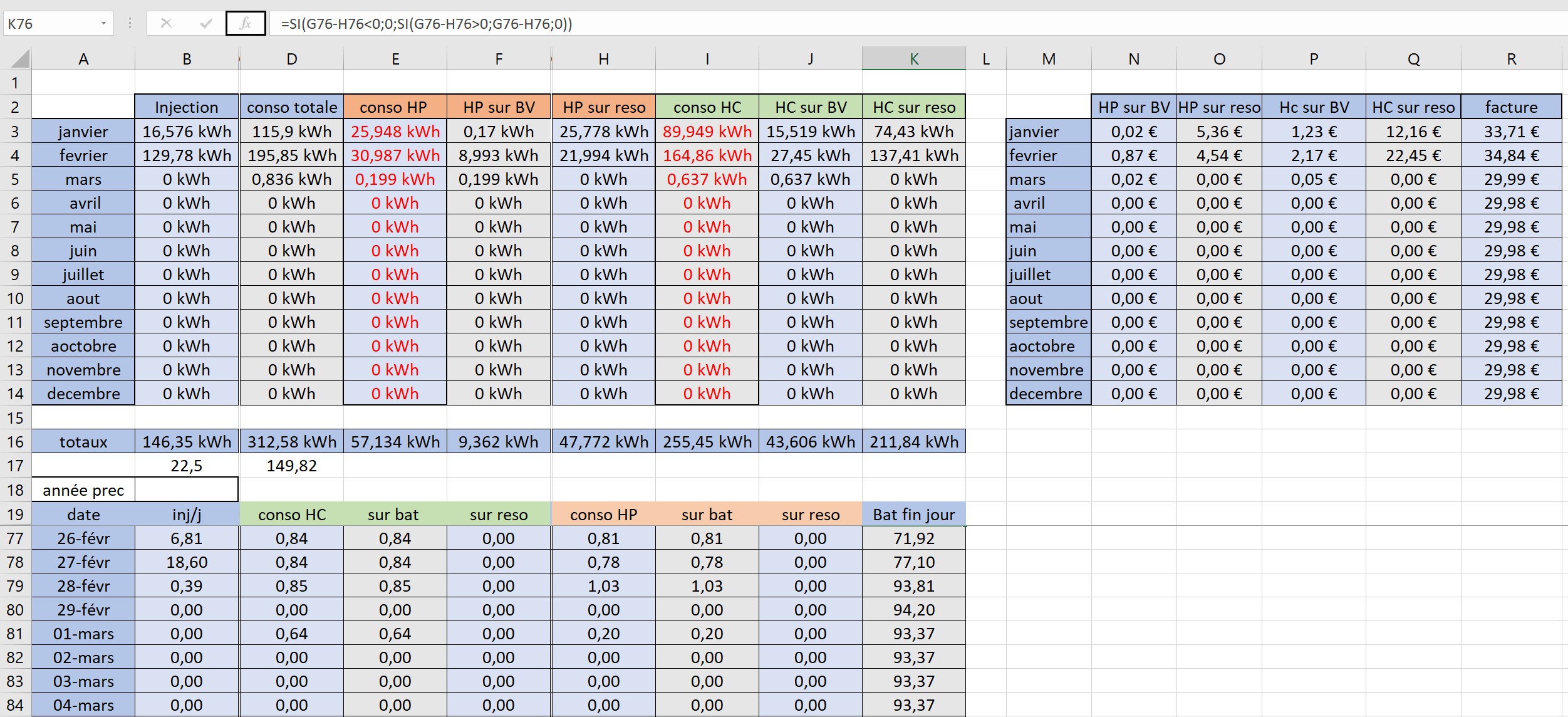Select the 'facture' header cell
Viewport: 1568px width, 717px height.
[x=1510, y=107]
